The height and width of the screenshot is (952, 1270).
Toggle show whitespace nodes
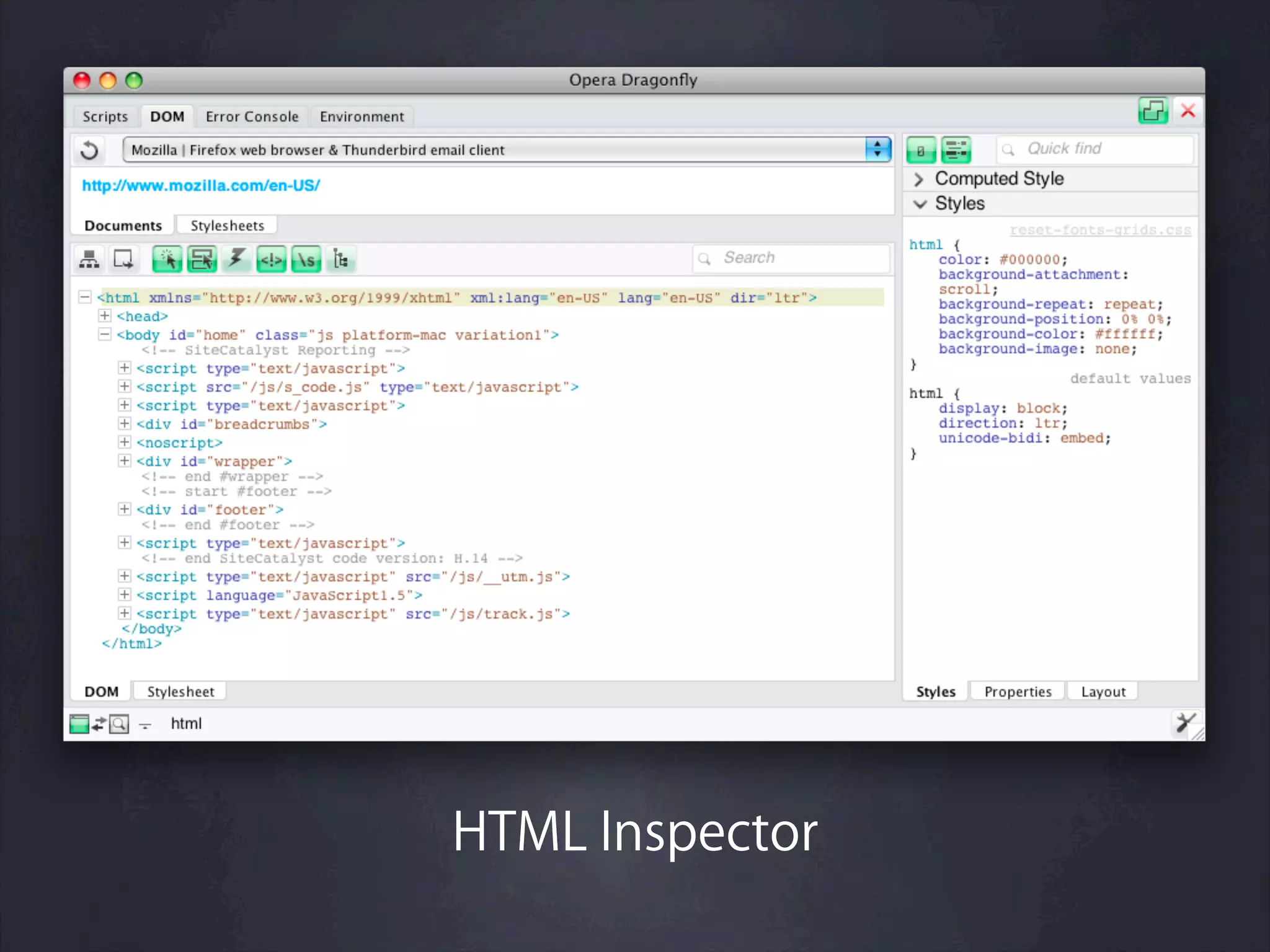pos(306,259)
